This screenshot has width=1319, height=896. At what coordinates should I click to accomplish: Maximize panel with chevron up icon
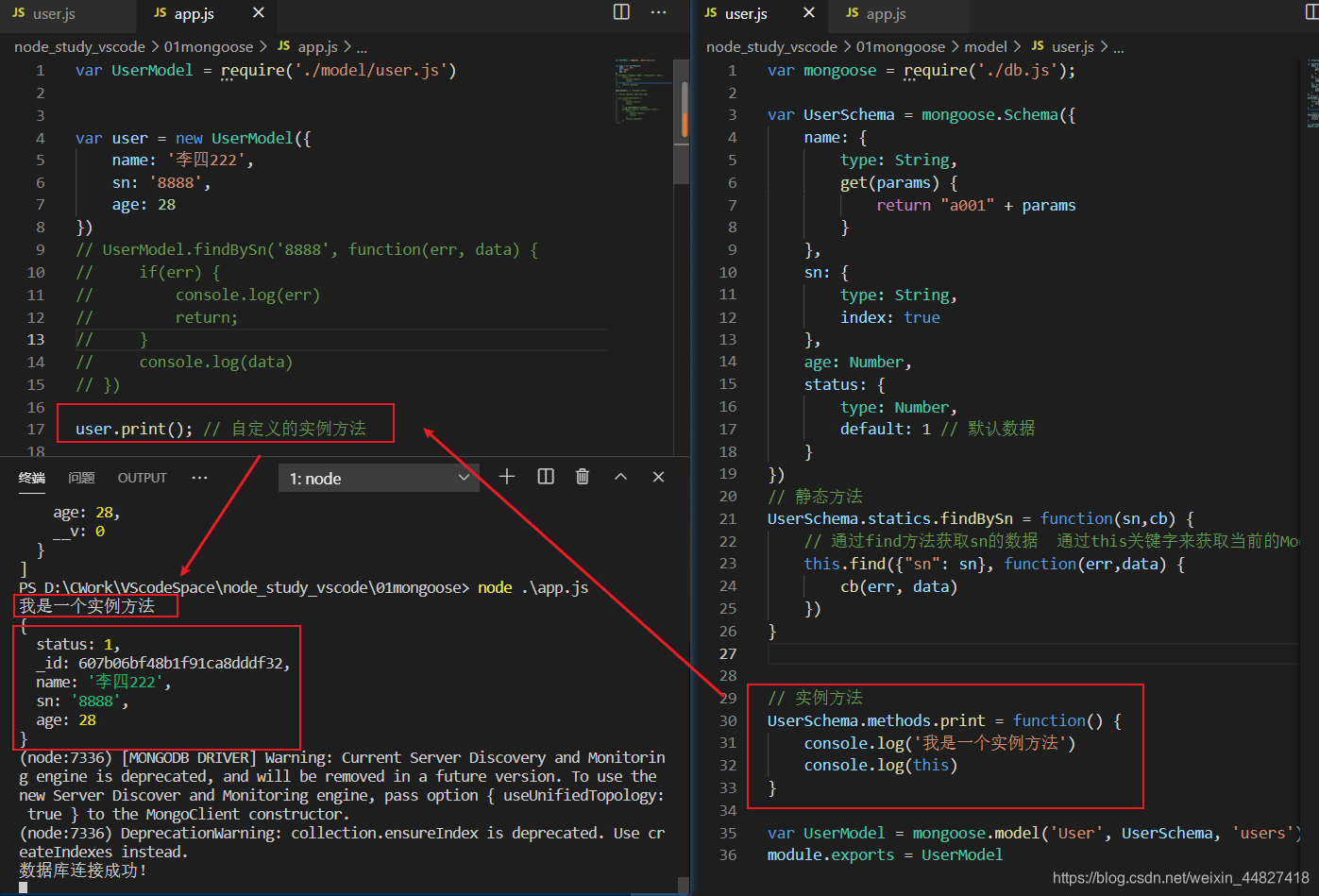coord(620,477)
